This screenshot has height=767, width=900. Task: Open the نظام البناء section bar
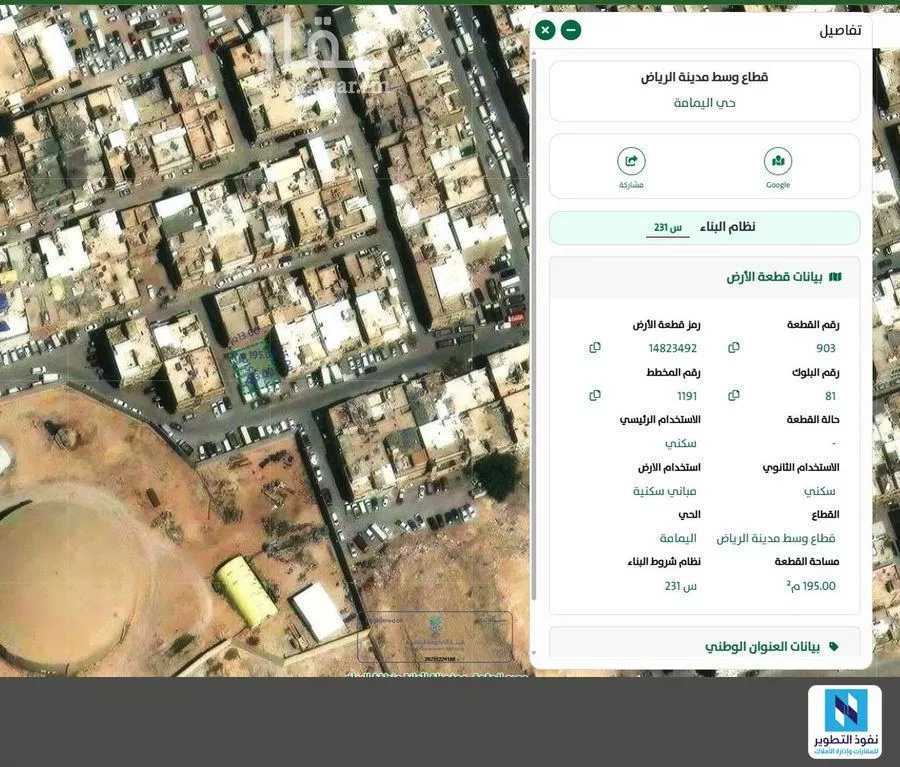(703, 226)
